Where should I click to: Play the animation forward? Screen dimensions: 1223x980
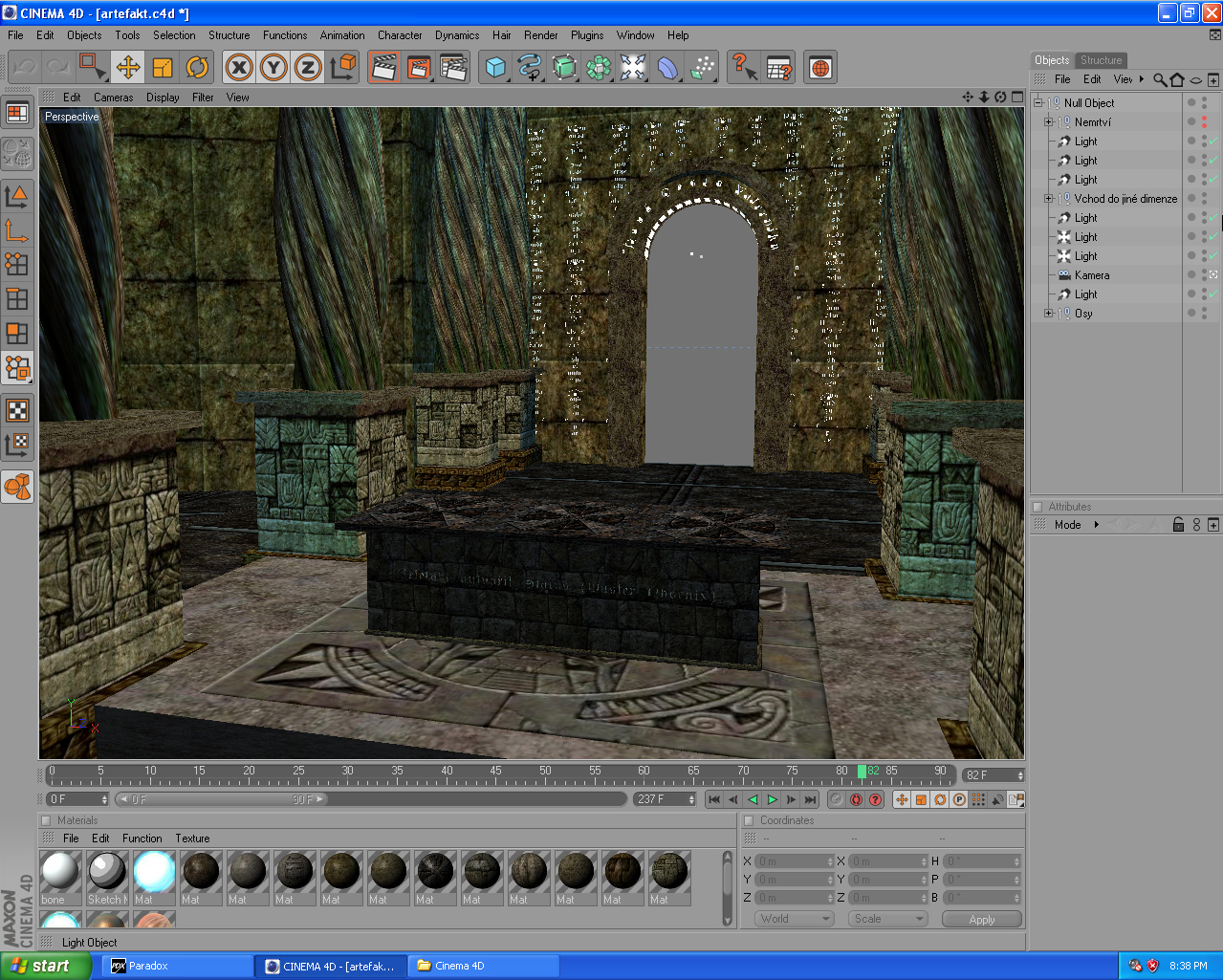pos(772,799)
